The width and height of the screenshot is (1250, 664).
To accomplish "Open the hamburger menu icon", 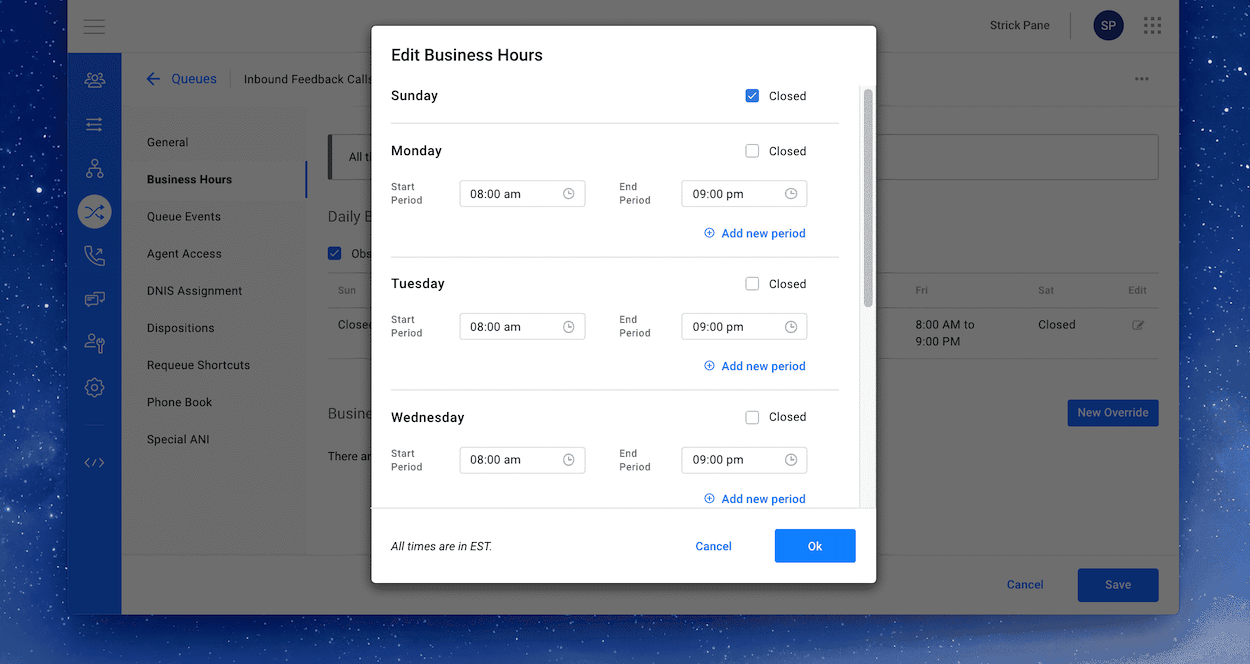I will pos(95,27).
